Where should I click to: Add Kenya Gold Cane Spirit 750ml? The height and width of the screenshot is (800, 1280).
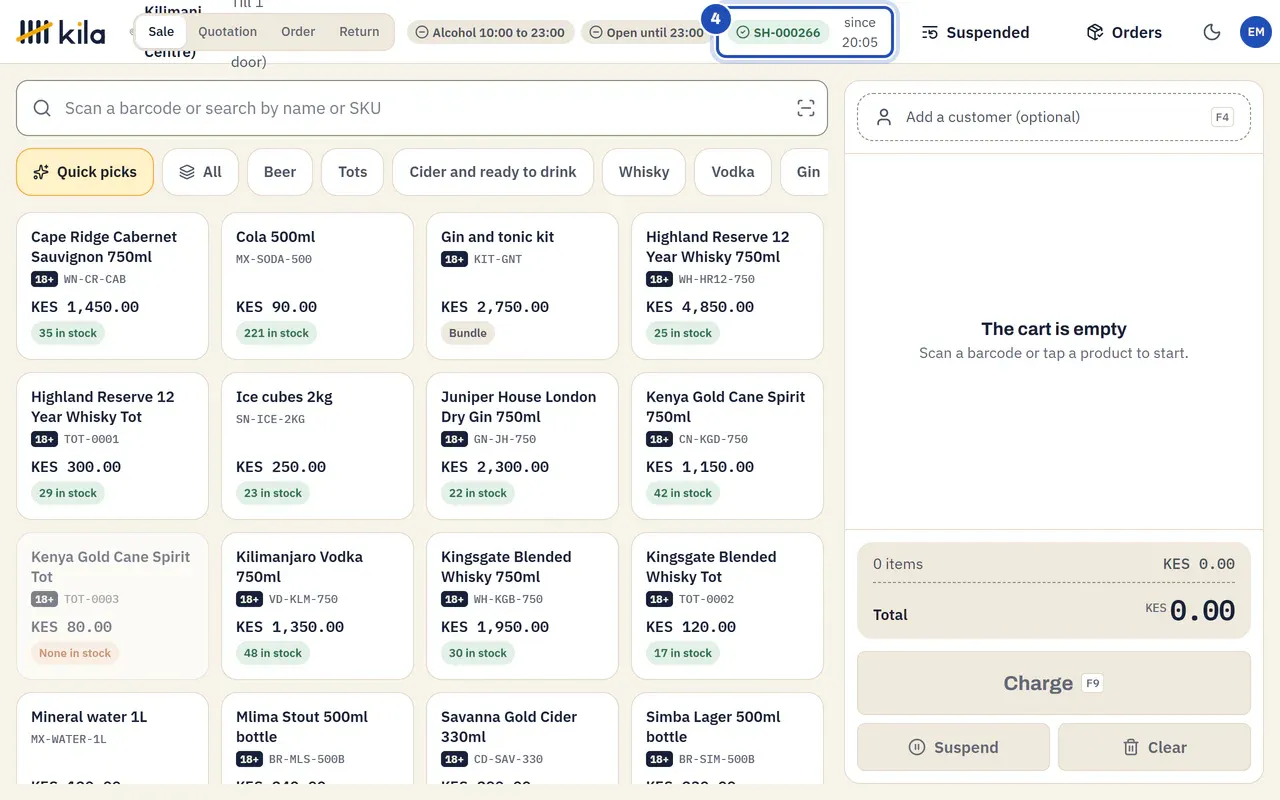pos(727,446)
